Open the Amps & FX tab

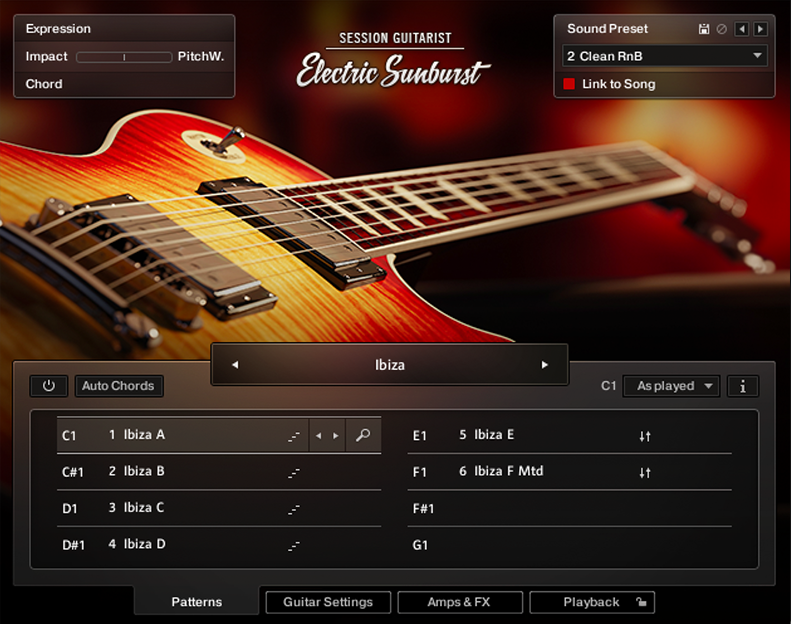pyautogui.click(x=459, y=602)
